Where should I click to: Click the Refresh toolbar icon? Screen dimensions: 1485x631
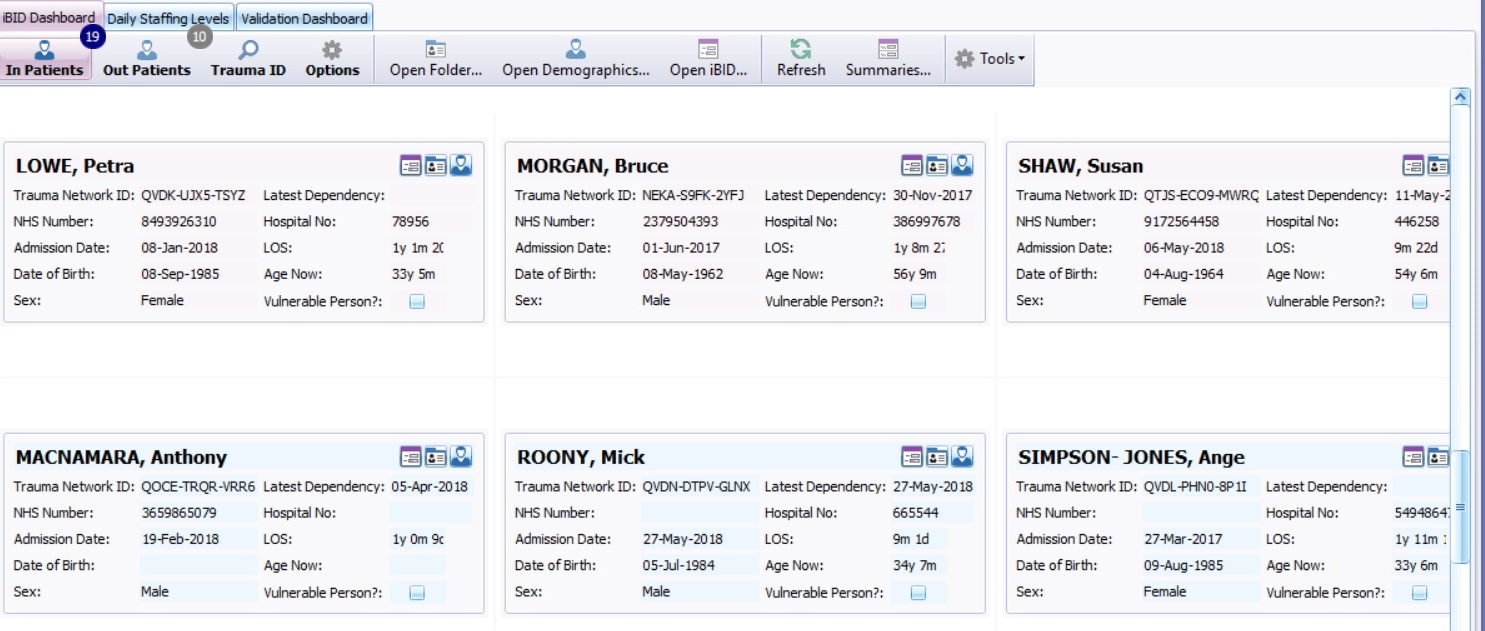pos(801,58)
